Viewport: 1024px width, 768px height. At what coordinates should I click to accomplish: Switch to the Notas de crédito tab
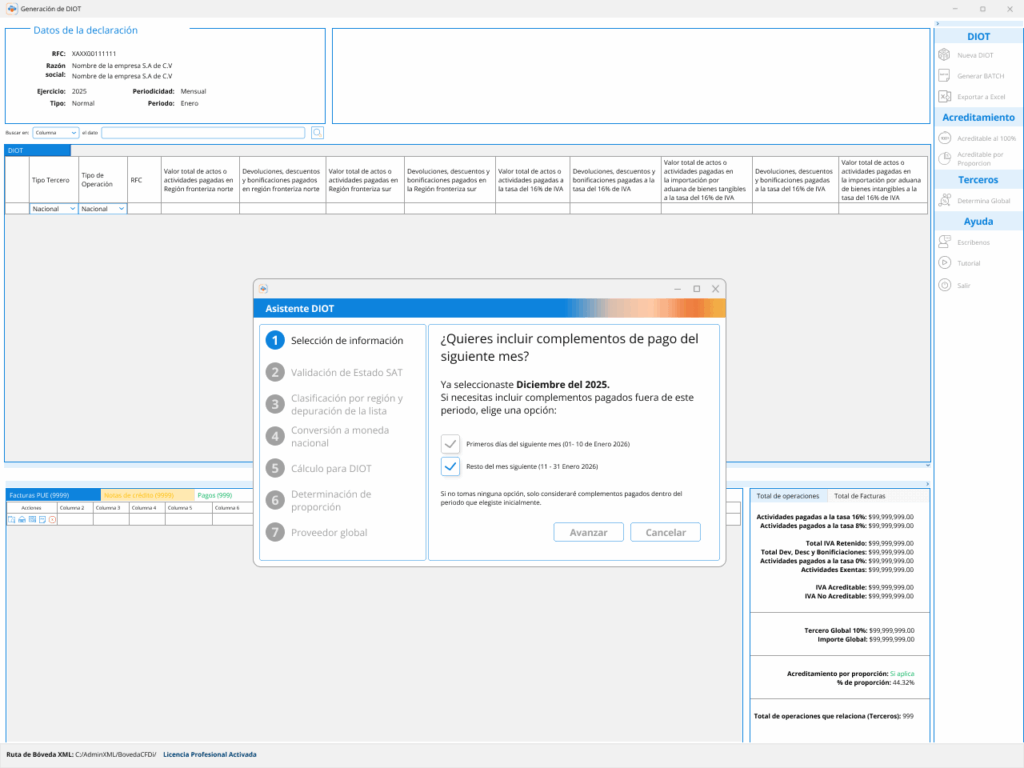click(x=147, y=495)
